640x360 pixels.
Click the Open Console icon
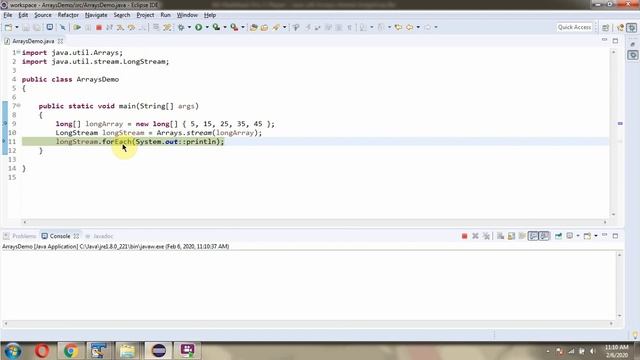click(587, 236)
